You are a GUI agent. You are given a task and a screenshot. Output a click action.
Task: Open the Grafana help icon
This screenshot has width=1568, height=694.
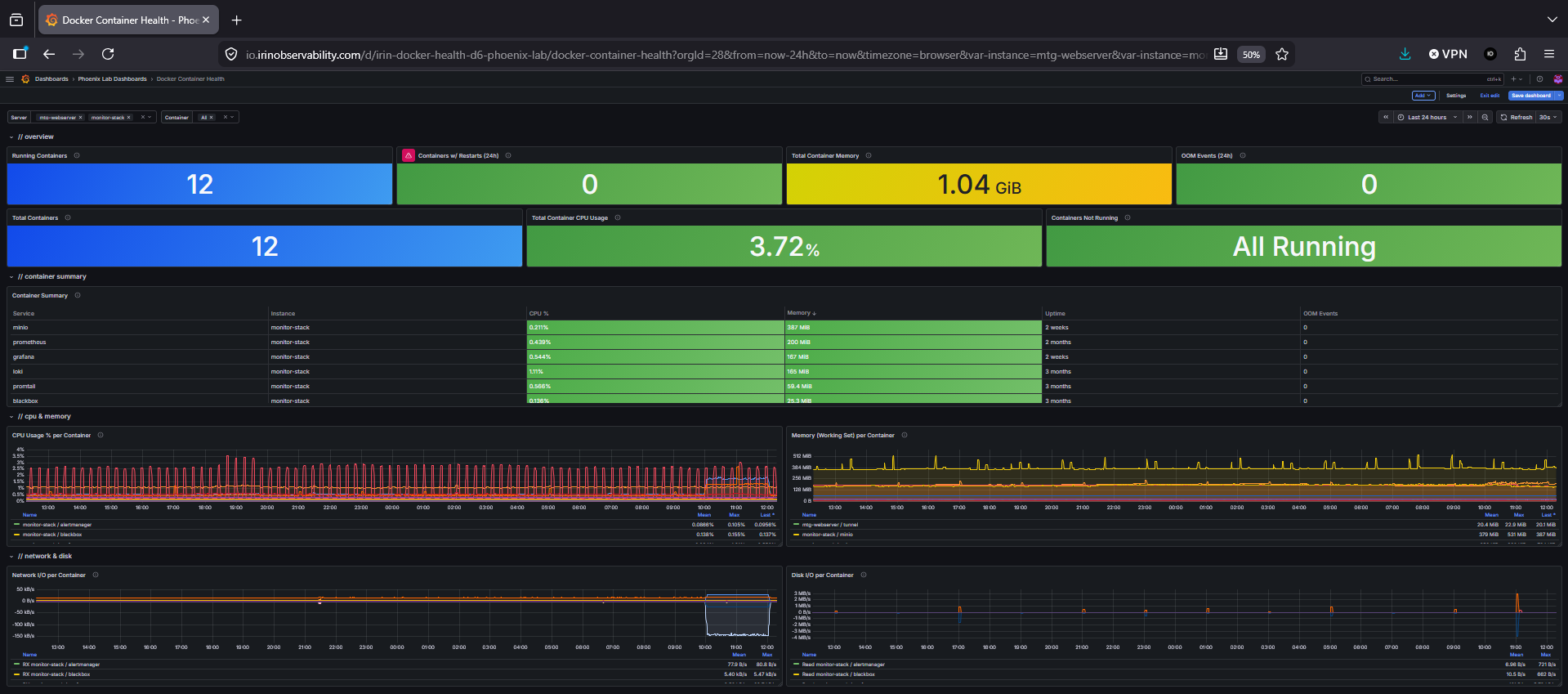pos(1539,79)
